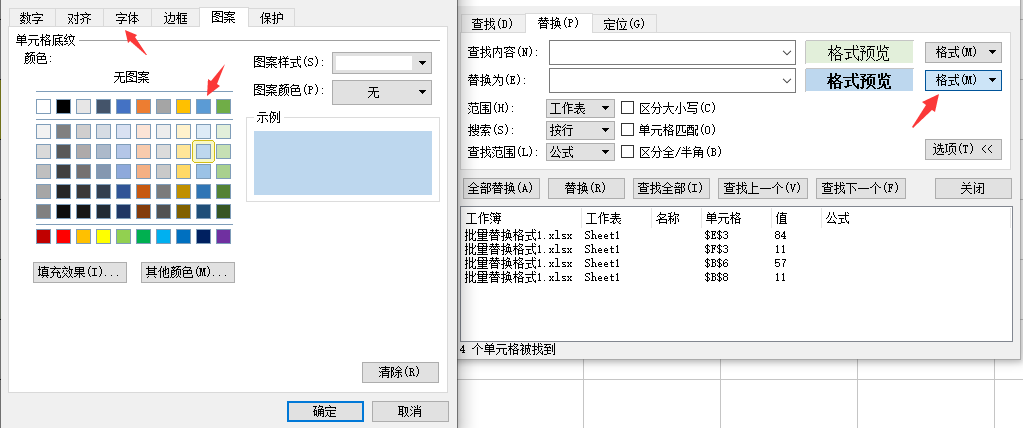Select the highlighted light blue swatch
The width and height of the screenshot is (1023, 428).
click(x=204, y=151)
